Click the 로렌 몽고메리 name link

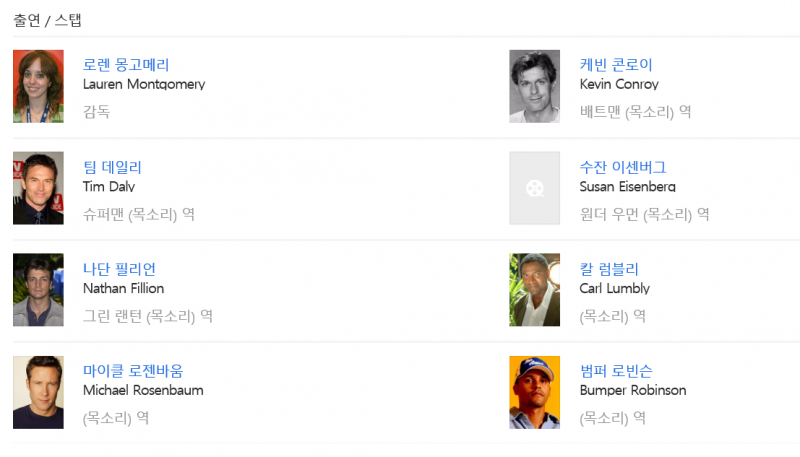click(x=126, y=65)
